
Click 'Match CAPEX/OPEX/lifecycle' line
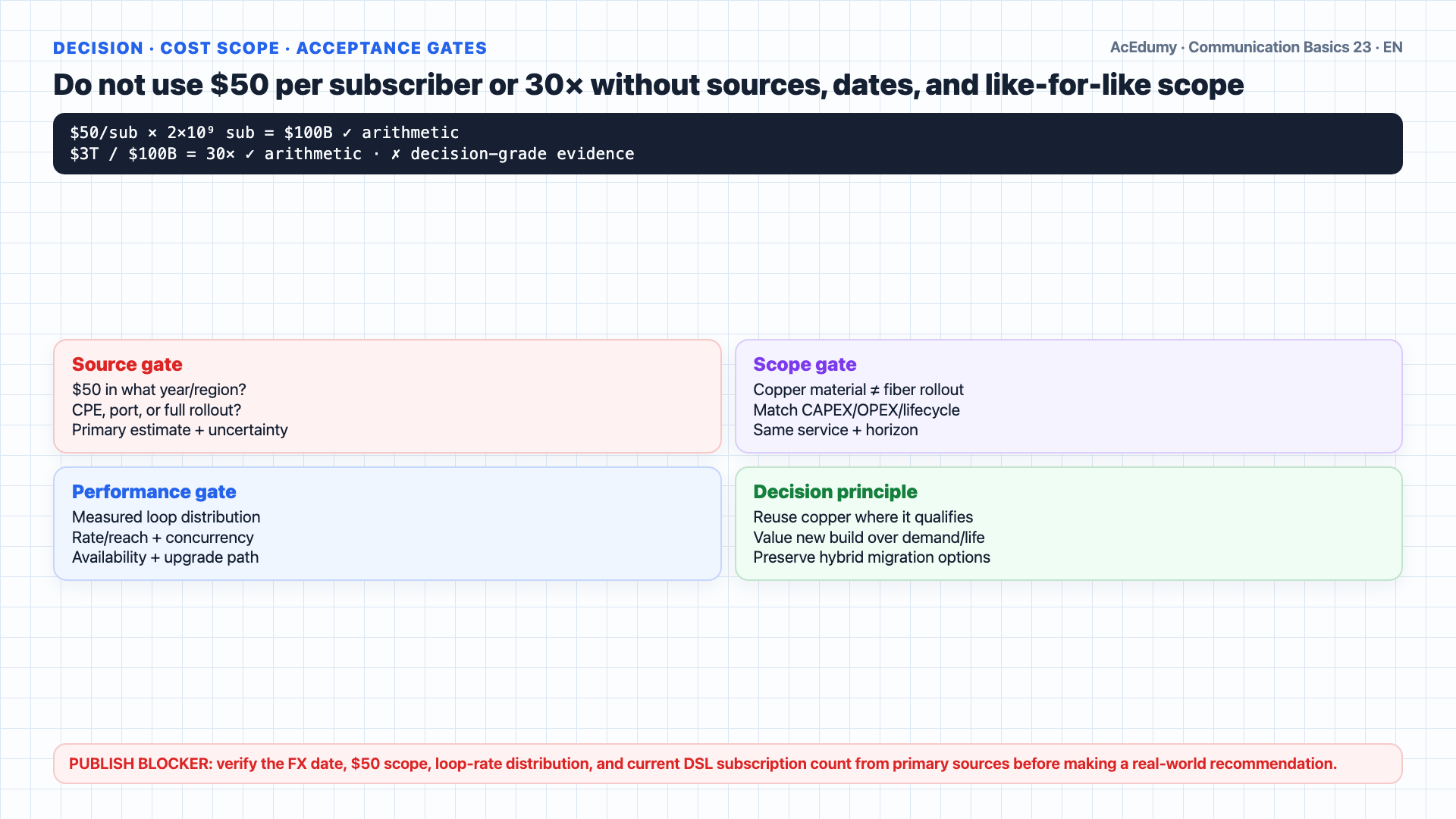point(857,410)
